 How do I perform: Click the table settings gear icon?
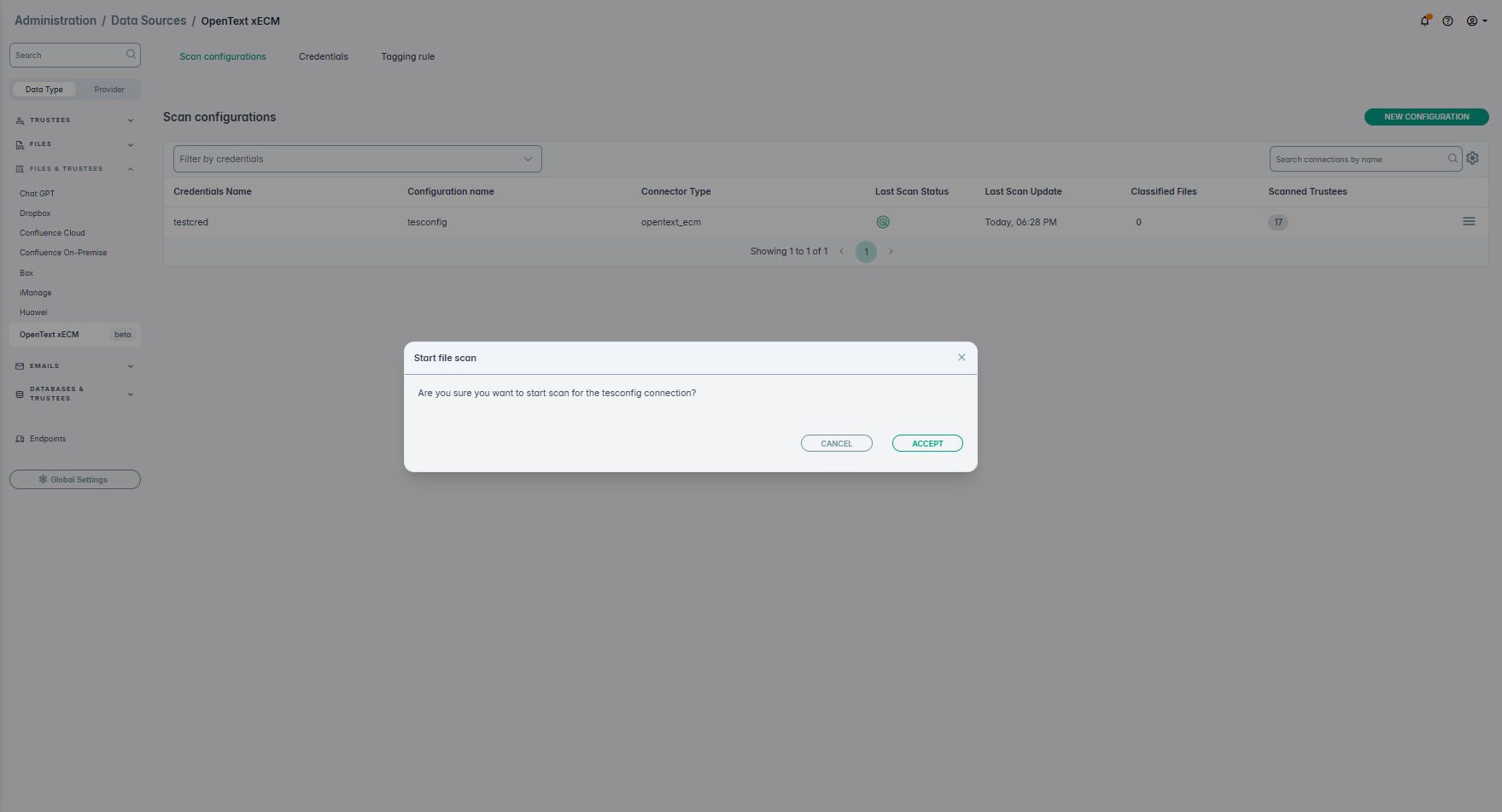point(1472,158)
